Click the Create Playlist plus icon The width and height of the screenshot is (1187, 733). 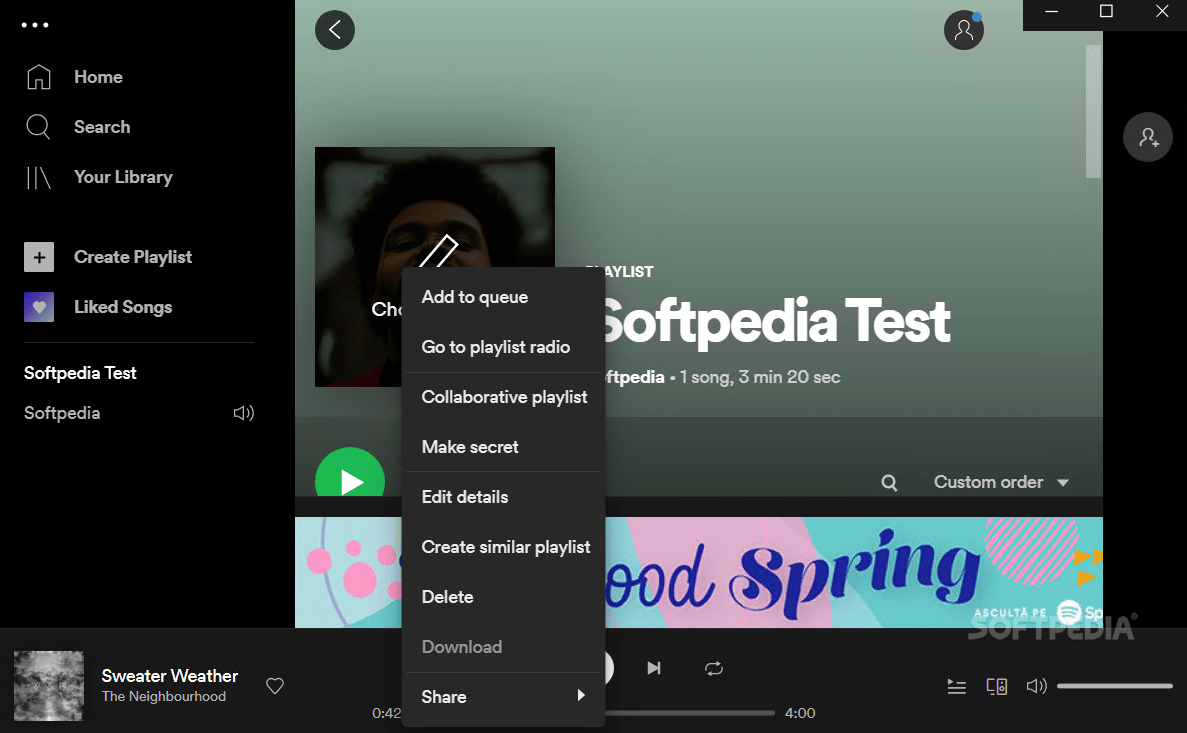pos(39,257)
